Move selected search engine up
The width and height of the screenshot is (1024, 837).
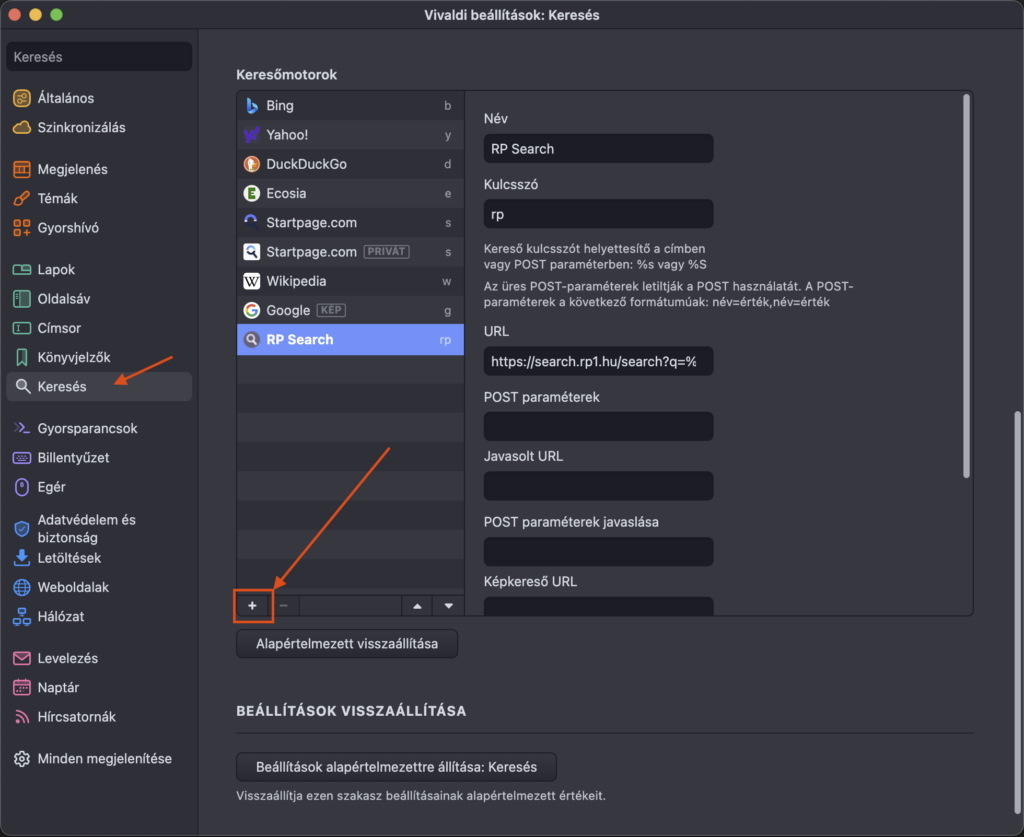coord(417,606)
